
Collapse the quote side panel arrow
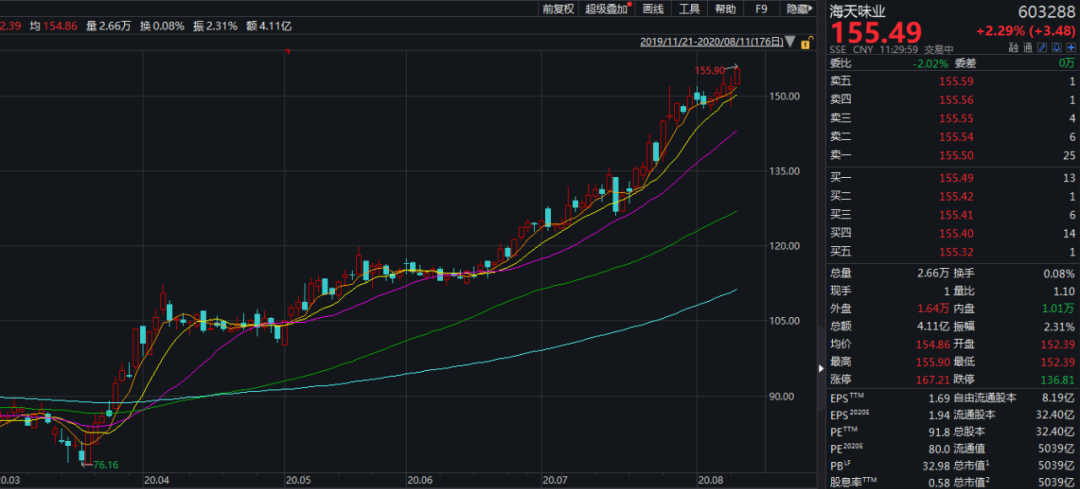[820, 368]
